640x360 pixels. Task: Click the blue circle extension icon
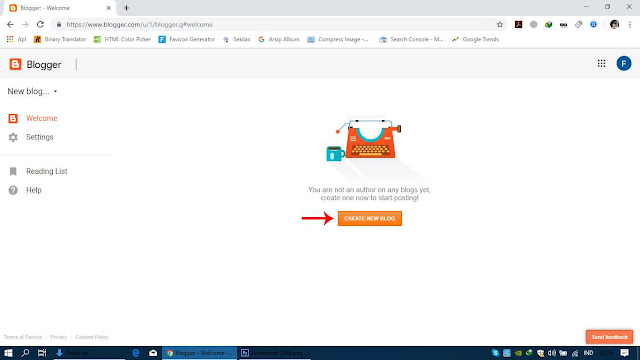tap(593, 24)
